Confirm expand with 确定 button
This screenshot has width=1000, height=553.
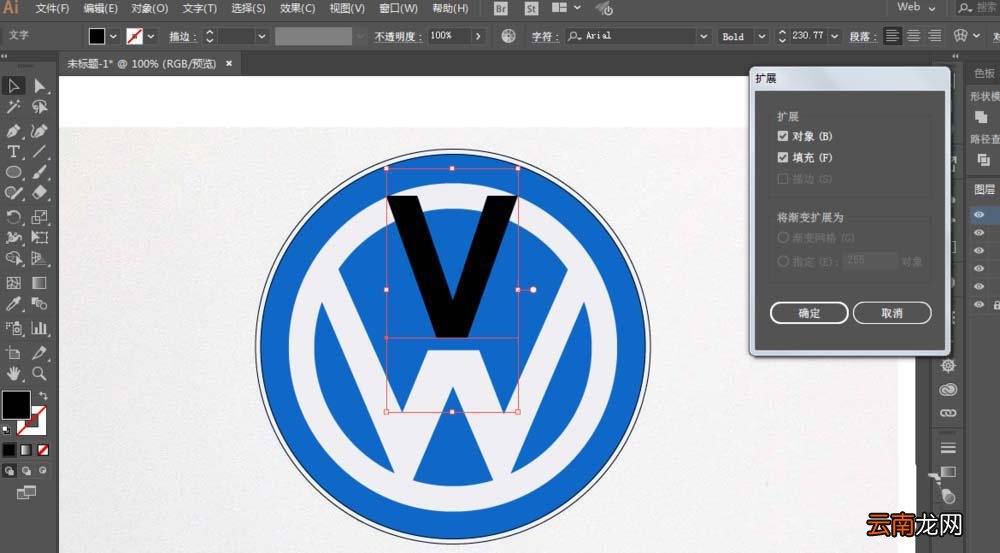[x=809, y=313]
